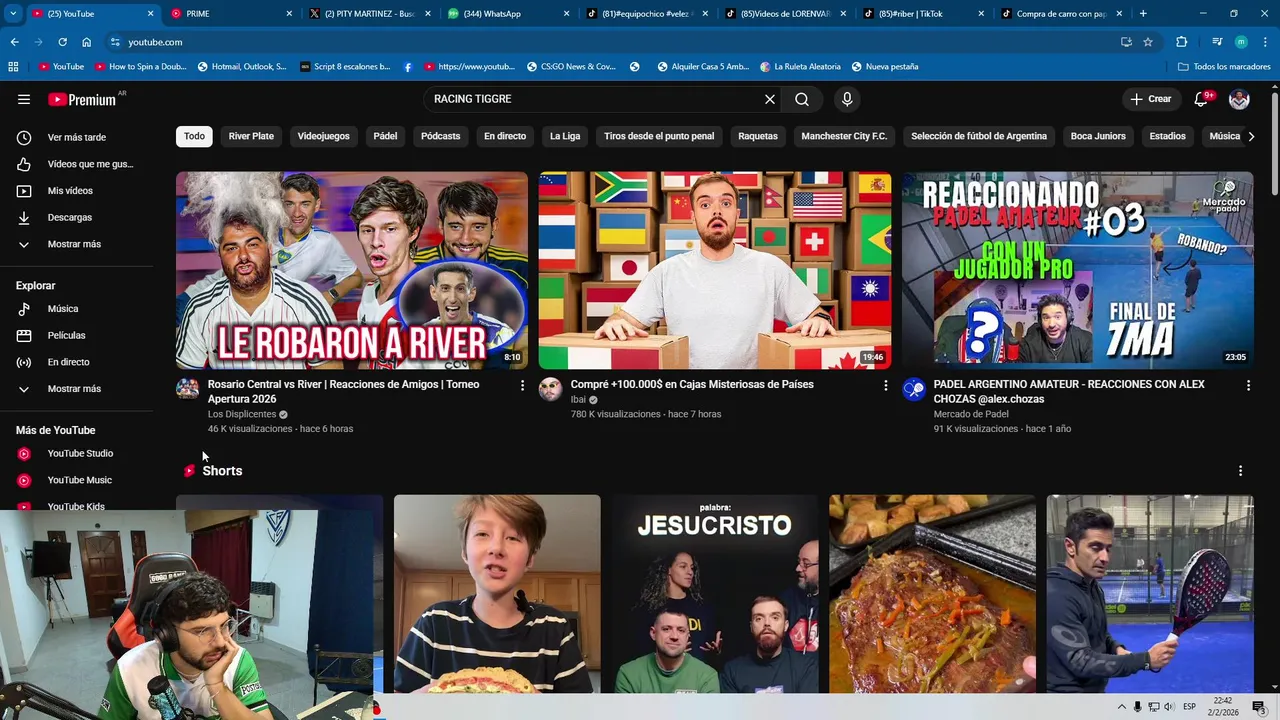Select the Boca Juniors chip
The width and height of the screenshot is (1280, 720).
coord(1098,136)
